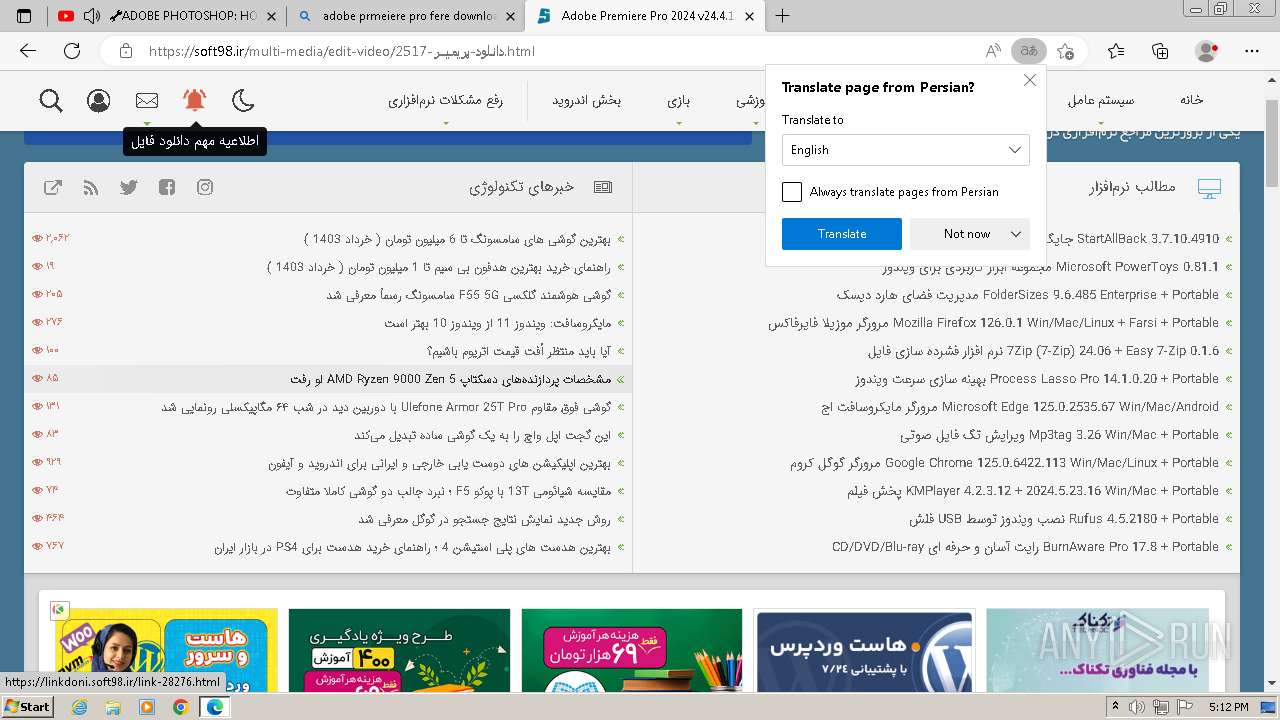The height and width of the screenshot is (720, 1280).
Task: Open Process Lasso Pro 14.1.0.20 link
Action: coord(1037,379)
